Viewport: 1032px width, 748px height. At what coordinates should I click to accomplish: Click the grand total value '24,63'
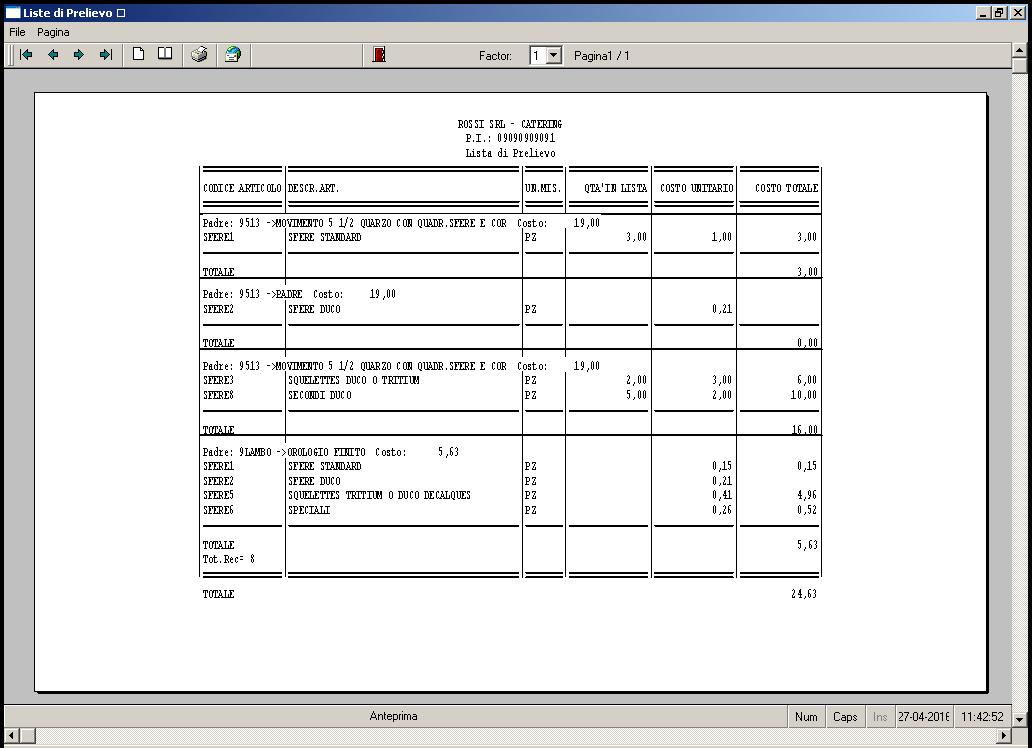[804, 594]
